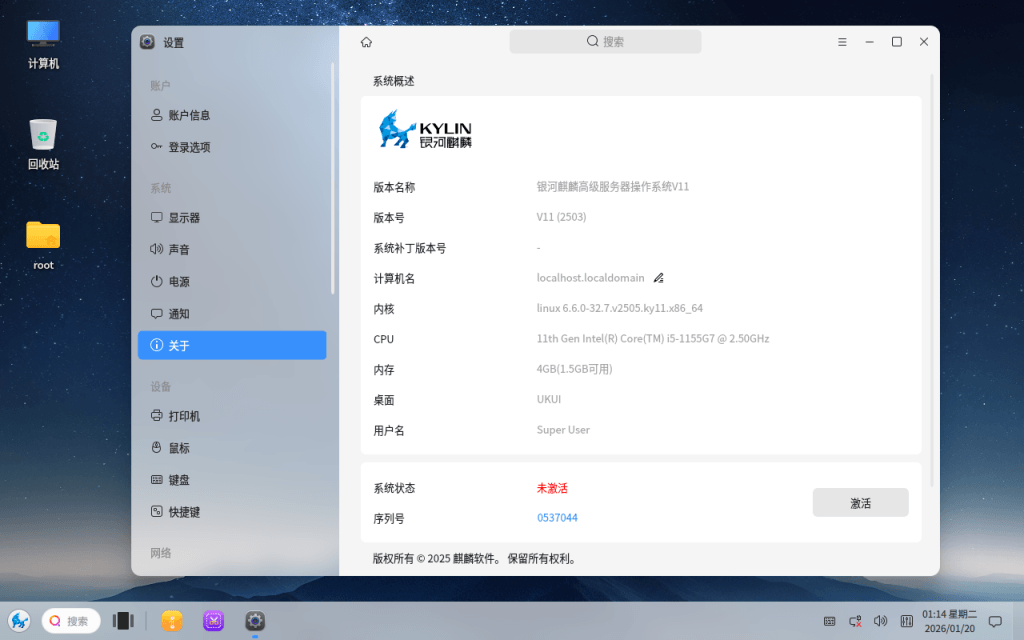Click the serial number link 0537044
Image resolution: width=1024 pixels, height=640 pixels.
557,518
